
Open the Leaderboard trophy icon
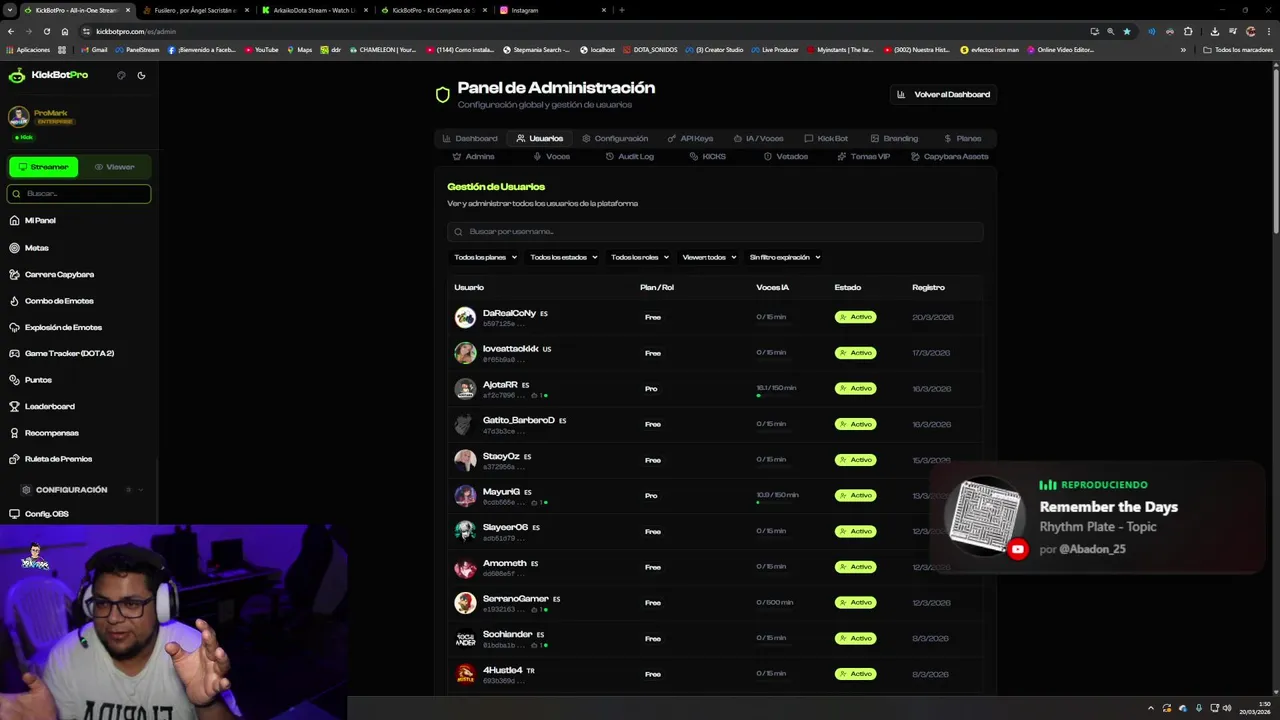pyautogui.click(x=15, y=407)
